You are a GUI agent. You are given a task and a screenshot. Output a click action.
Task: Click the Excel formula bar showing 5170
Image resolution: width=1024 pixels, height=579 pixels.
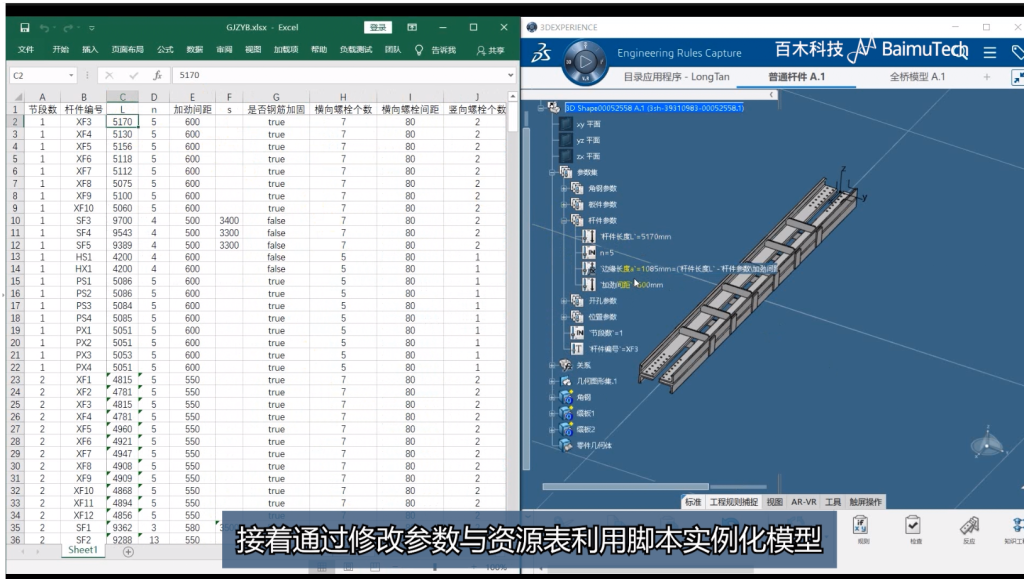point(340,75)
